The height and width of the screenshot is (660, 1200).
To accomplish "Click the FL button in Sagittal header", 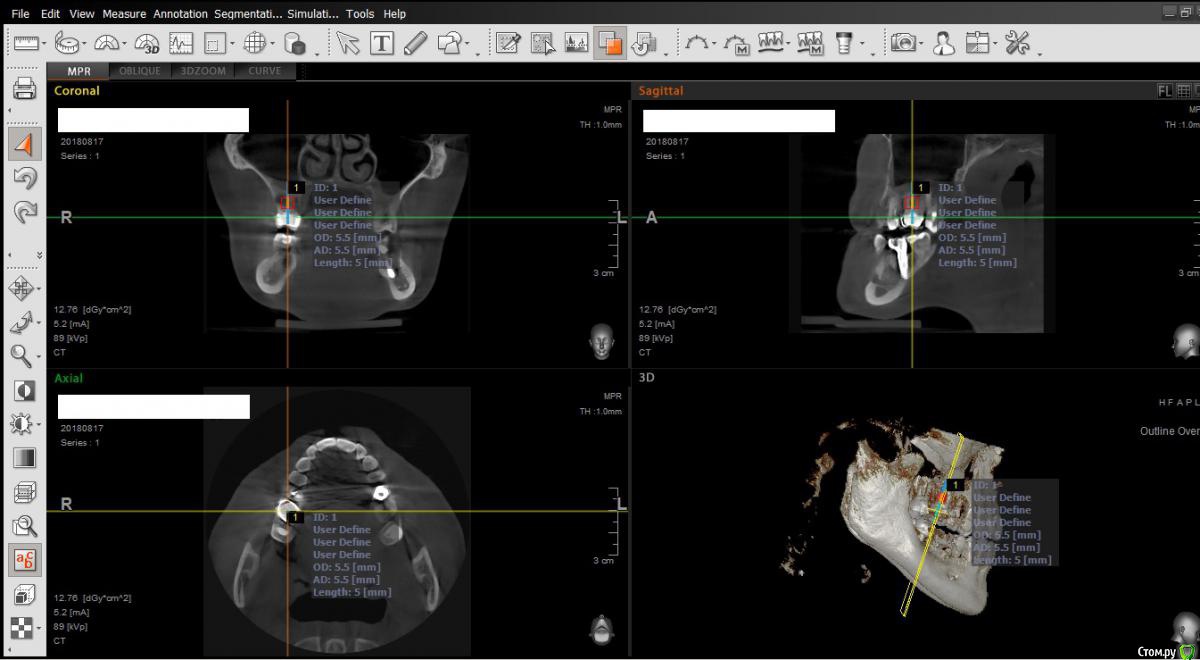I will click(1164, 90).
